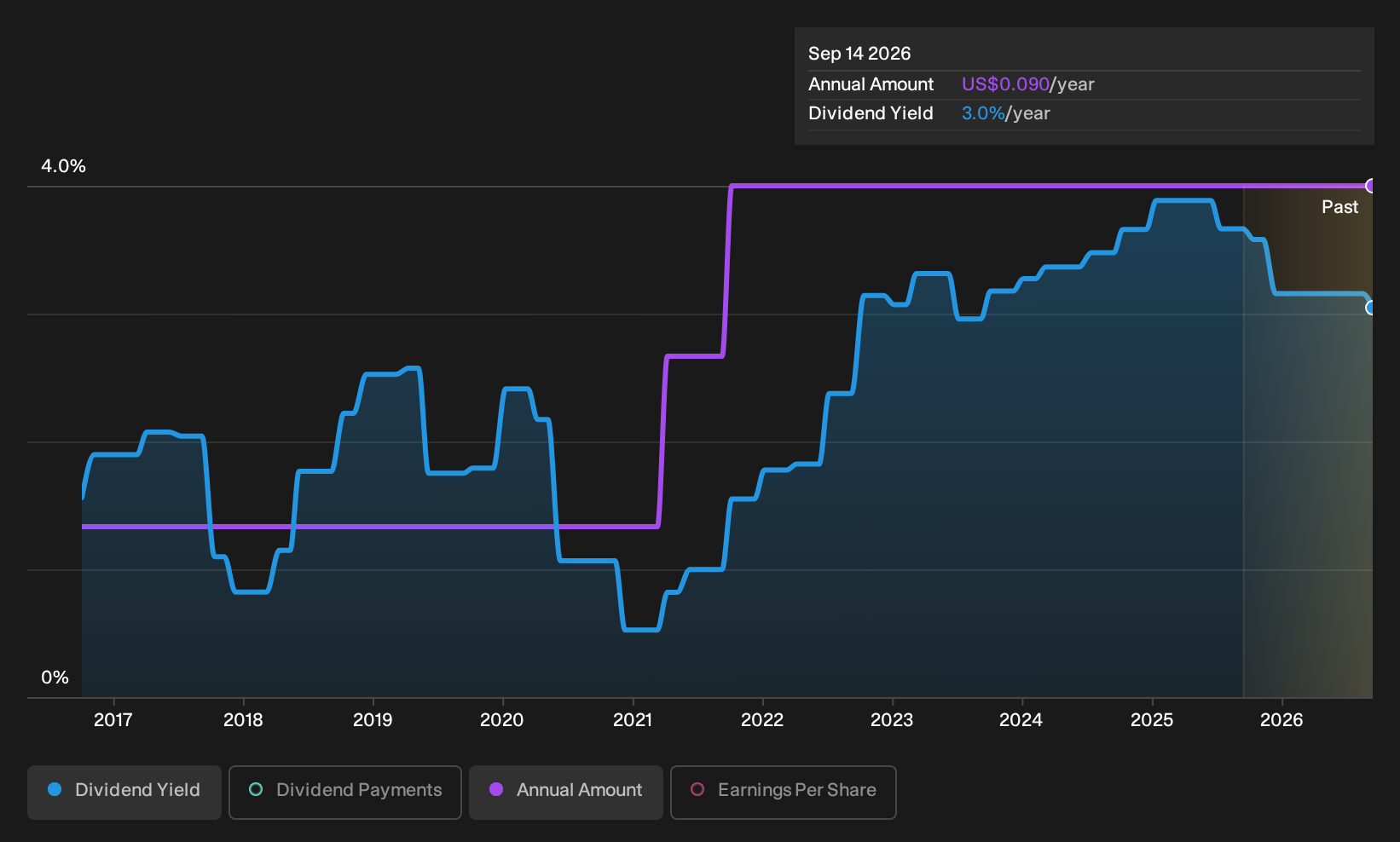The height and width of the screenshot is (842, 1400).
Task: Select the blue Dividend Yield line endpoint marker
Action: 1371,308
